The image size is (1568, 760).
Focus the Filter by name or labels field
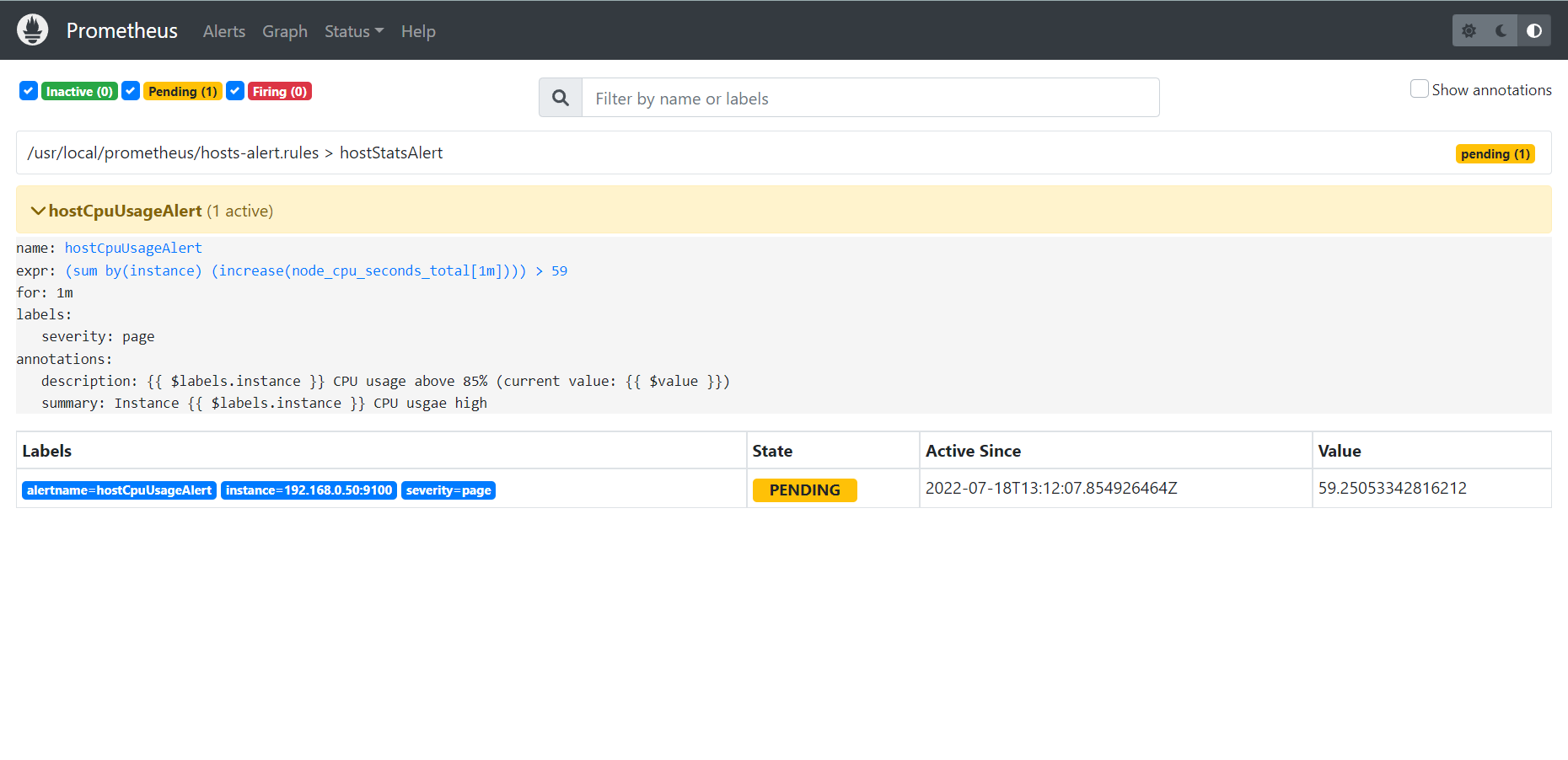tap(870, 99)
